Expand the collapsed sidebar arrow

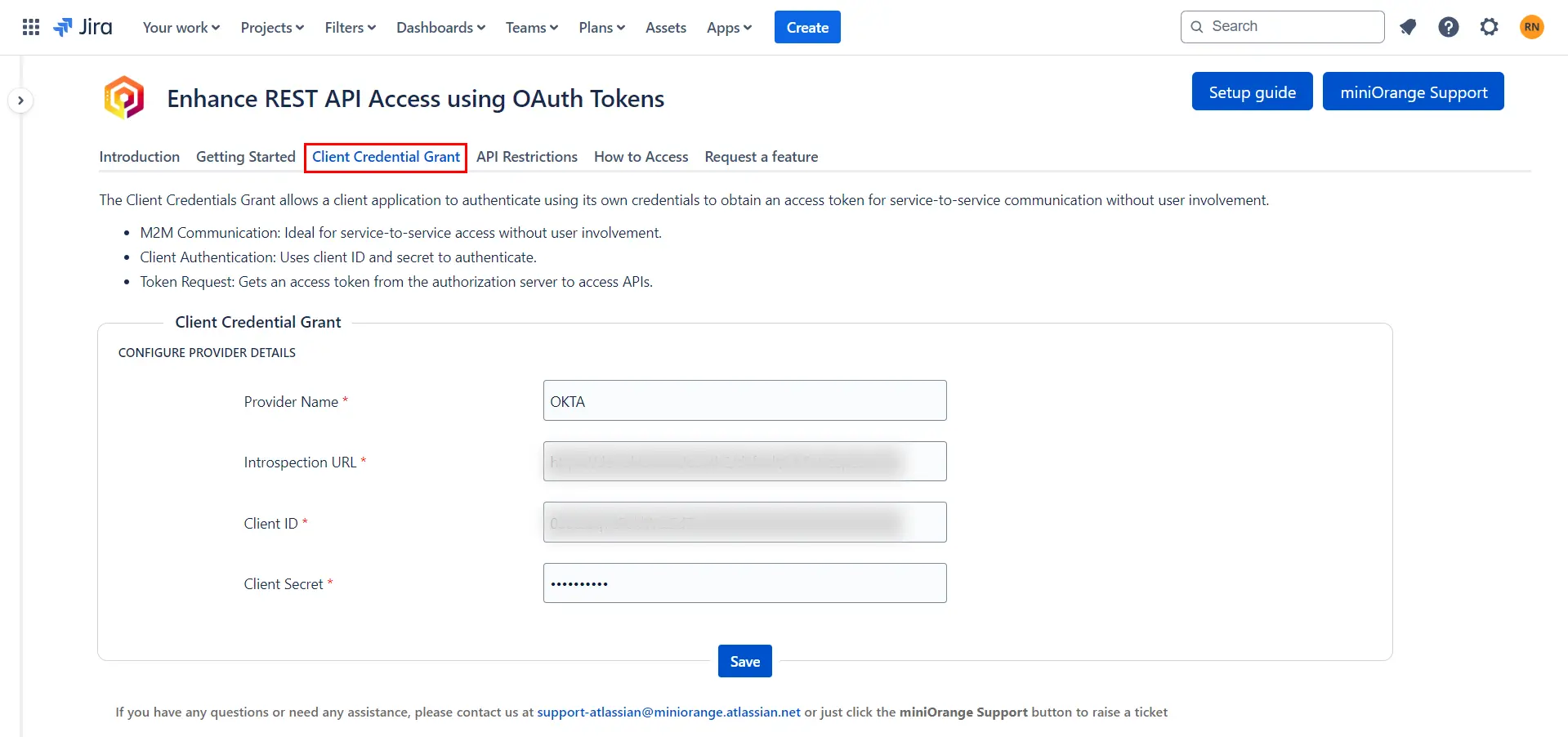[20, 100]
